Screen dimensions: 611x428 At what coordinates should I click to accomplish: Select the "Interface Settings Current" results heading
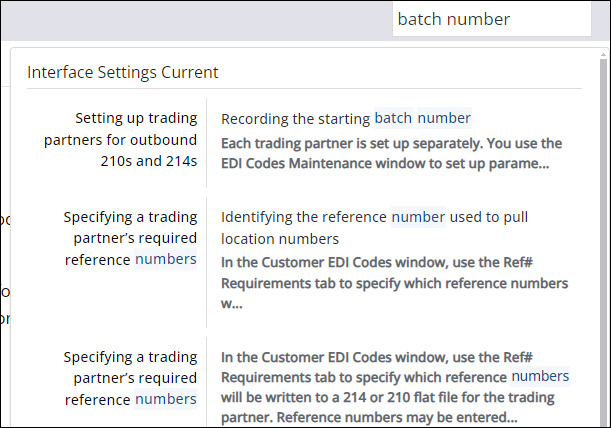pyautogui.click(x=123, y=72)
